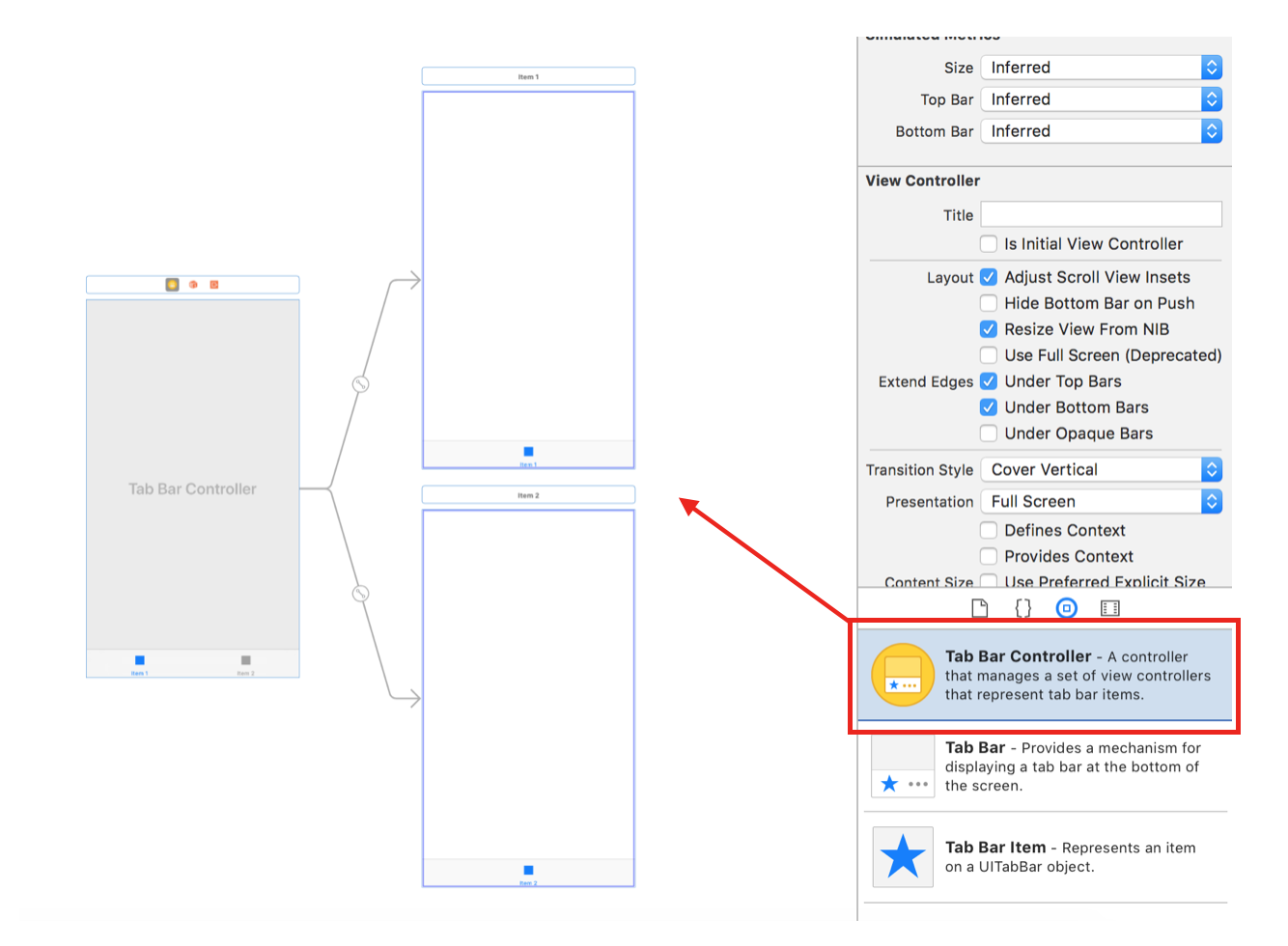Open the Code Snippet library icon
Viewport: 1288px width, 946px height.
tap(1022, 608)
